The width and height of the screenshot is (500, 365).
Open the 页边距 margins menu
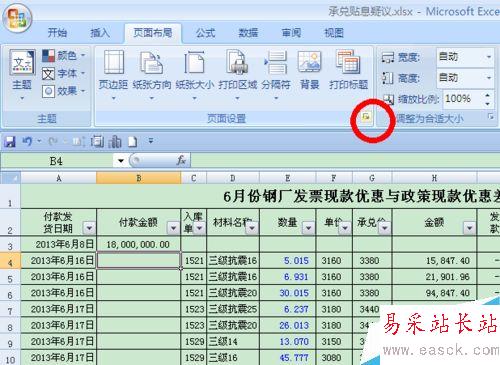(x=113, y=75)
